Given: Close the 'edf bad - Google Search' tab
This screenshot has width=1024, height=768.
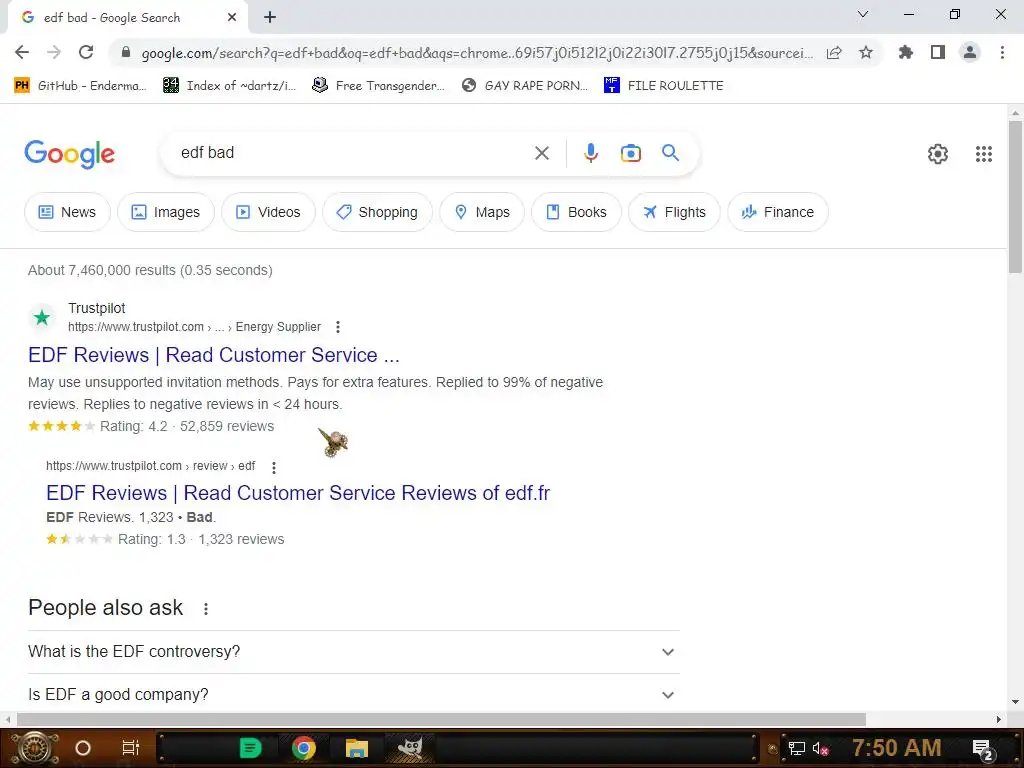Looking at the screenshot, I should click(232, 18).
